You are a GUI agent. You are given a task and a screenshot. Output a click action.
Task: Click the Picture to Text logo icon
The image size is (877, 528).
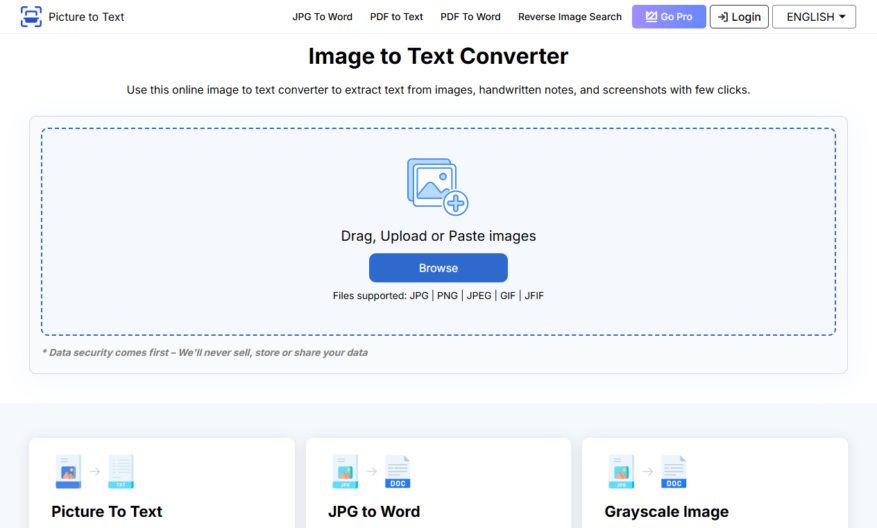pyautogui.click(x=31, y=17)
